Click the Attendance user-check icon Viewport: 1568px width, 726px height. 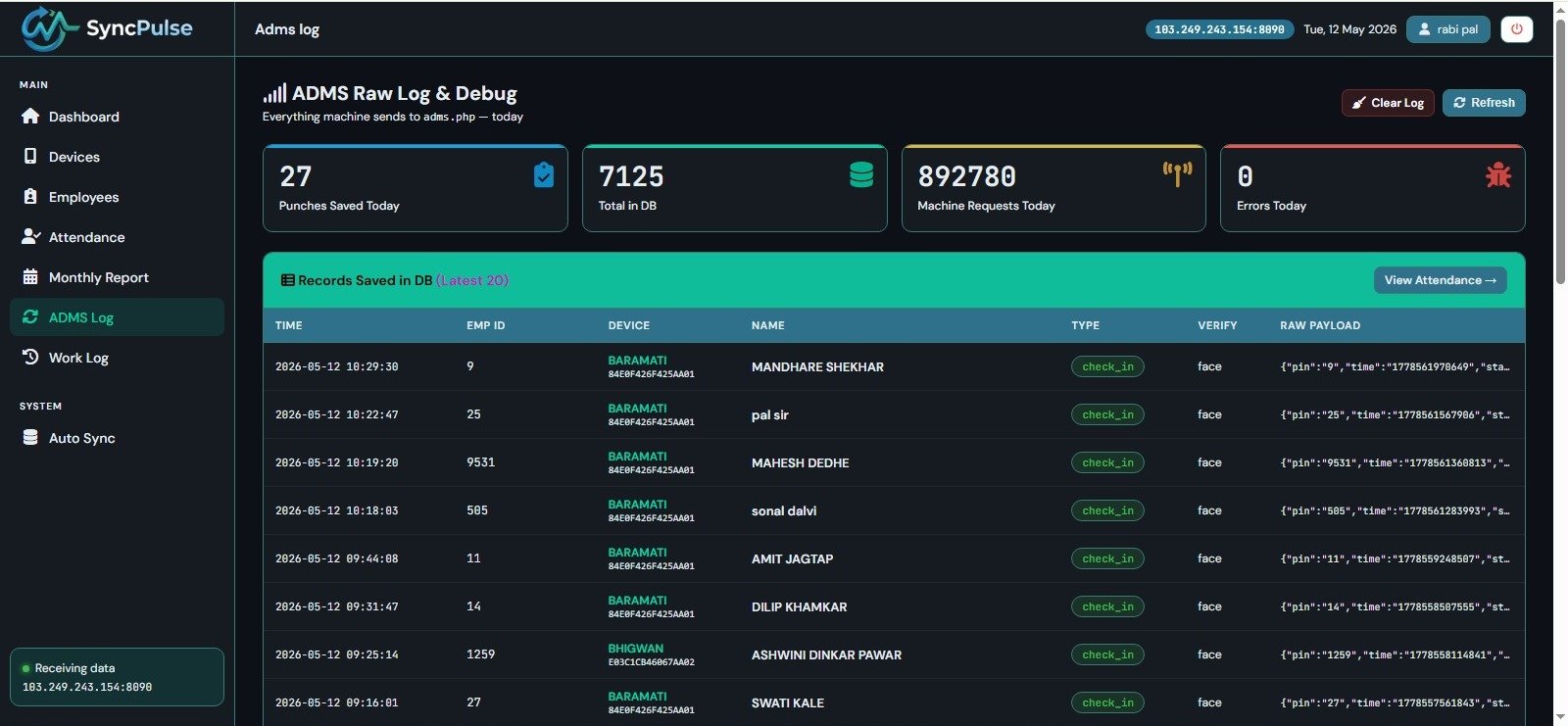coord(30,236)
